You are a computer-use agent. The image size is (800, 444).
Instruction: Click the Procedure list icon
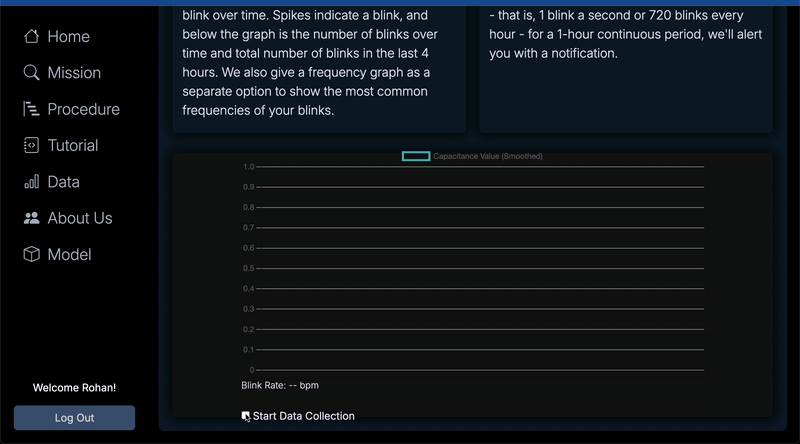click(32, 109)
